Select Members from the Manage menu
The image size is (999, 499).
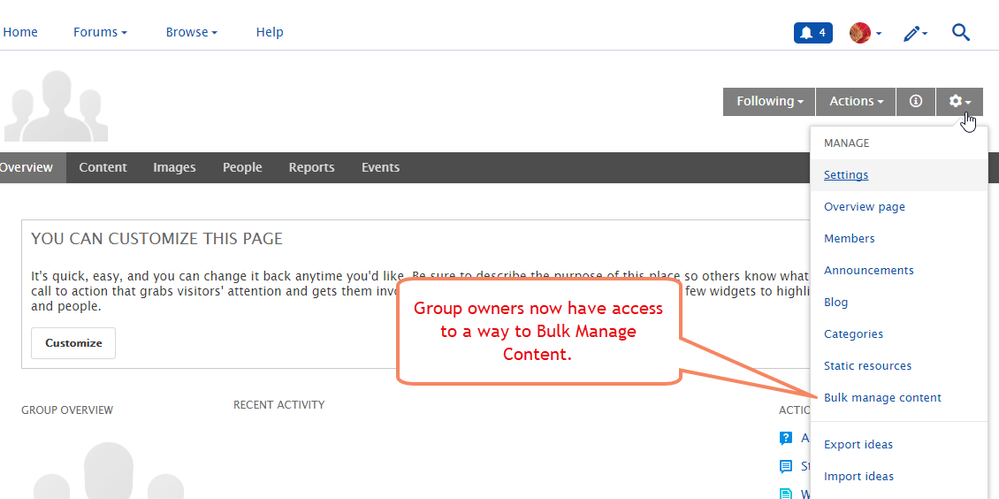click(849, 239)
